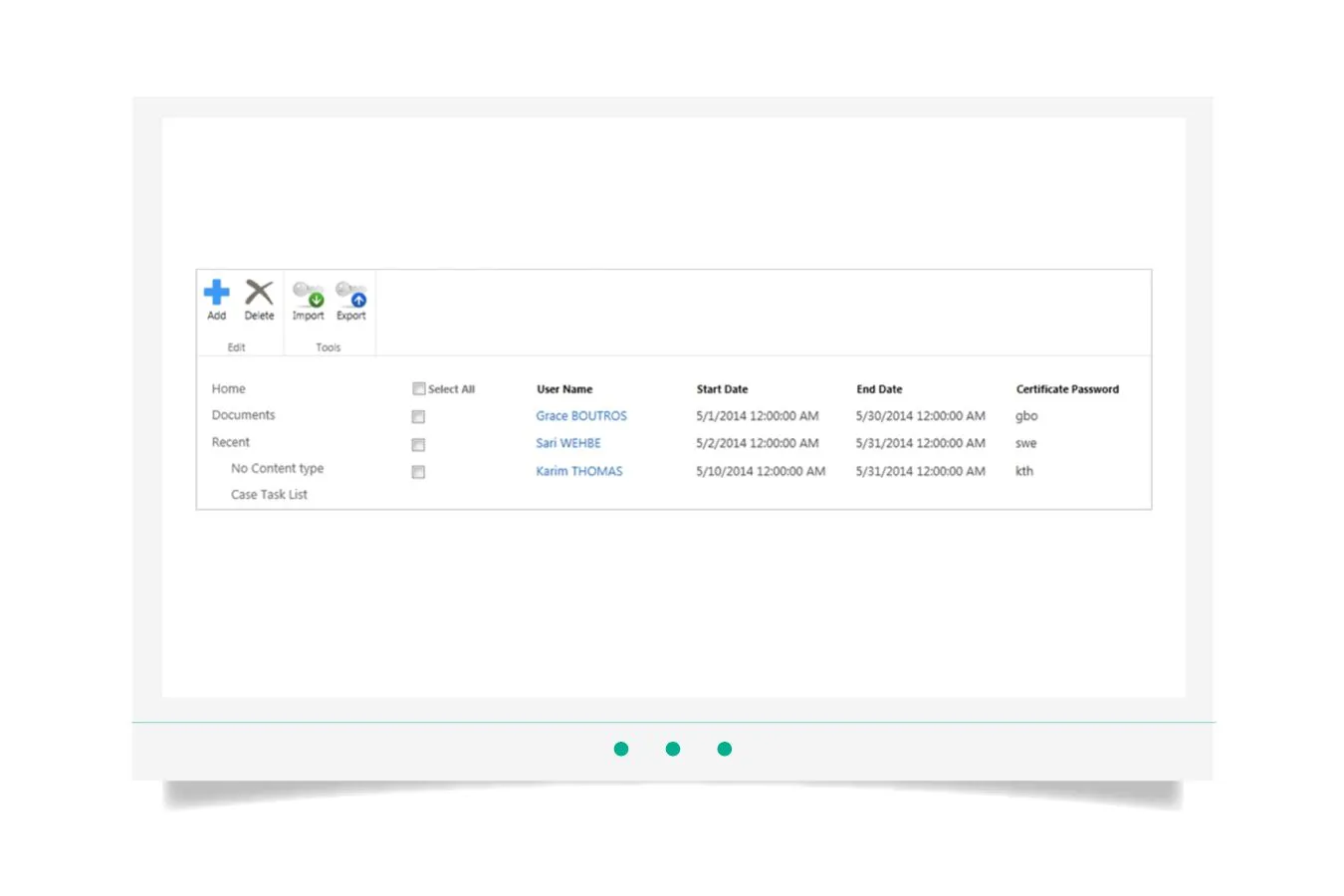Click the Export keys icon
The image size is (1344, 896).
click(x=350, y=294)
